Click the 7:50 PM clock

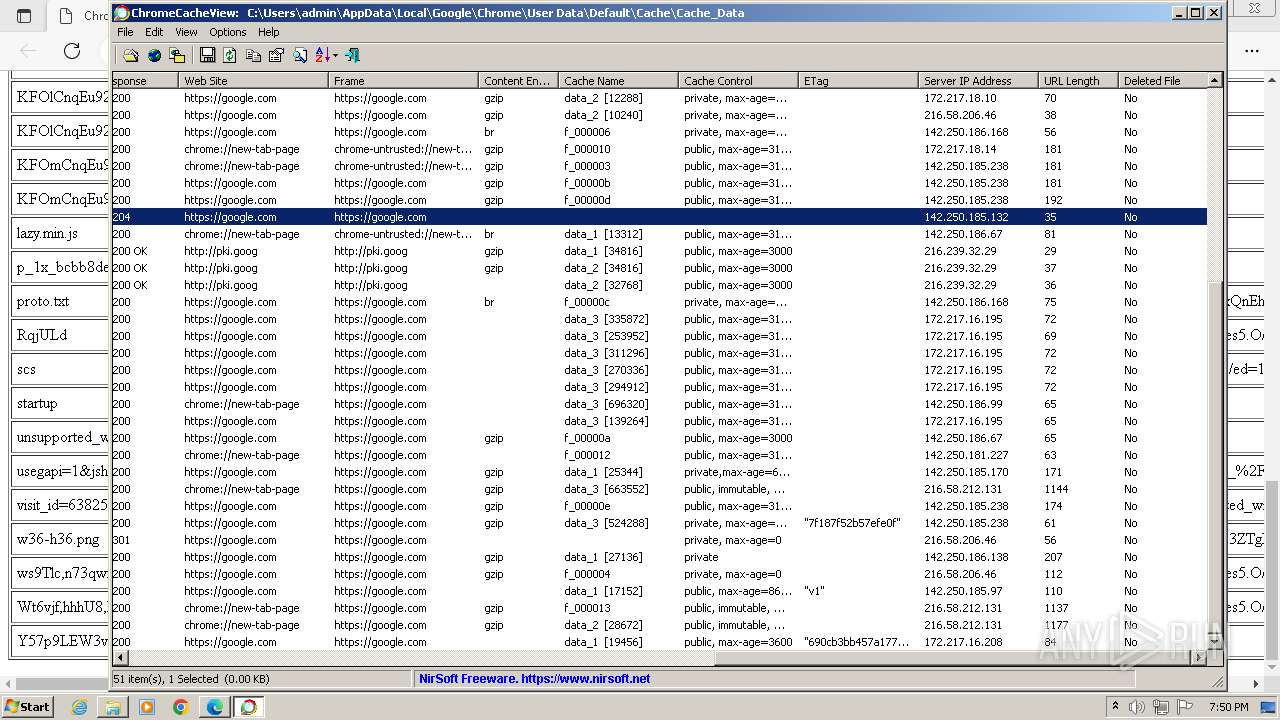pos(1228,707)
